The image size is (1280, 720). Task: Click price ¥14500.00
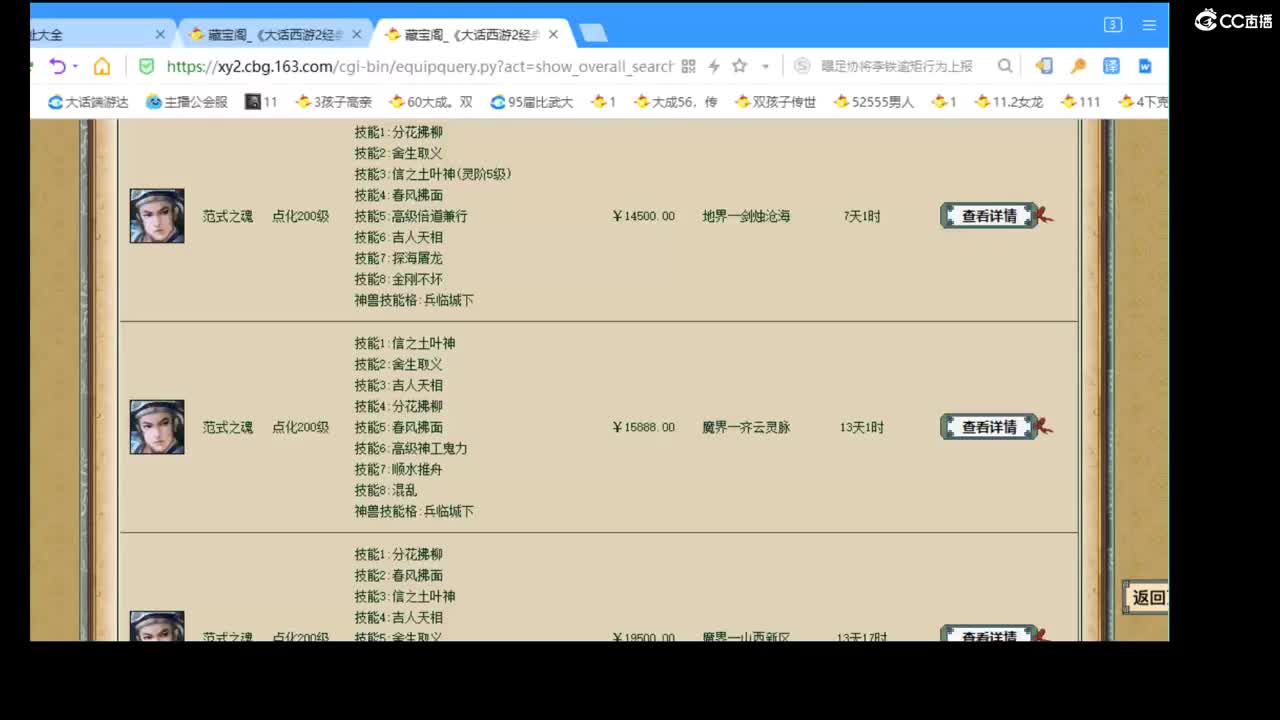click(644, 216)
